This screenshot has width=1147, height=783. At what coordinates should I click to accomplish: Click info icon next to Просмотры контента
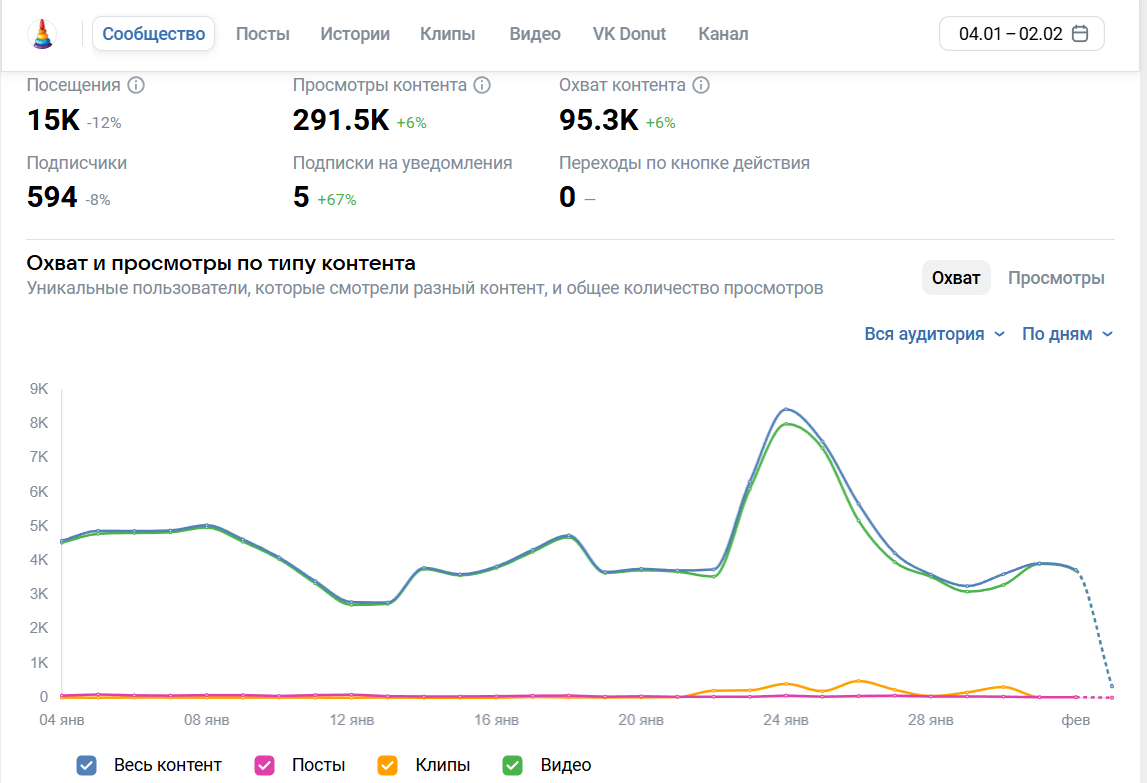coord(482,85)
